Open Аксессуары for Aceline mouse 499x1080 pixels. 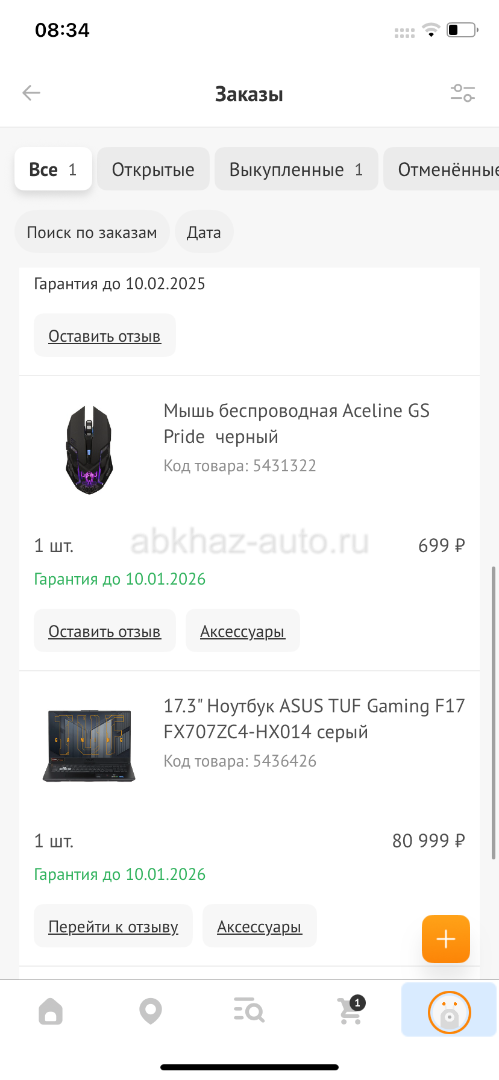pyautogui.click(x=243, y=631)
